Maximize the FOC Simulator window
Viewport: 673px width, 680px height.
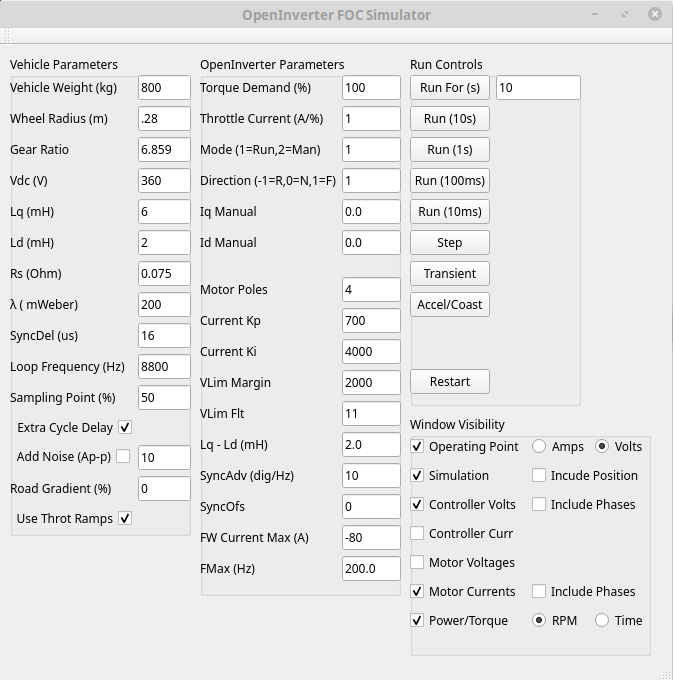[x=625, y=14]
